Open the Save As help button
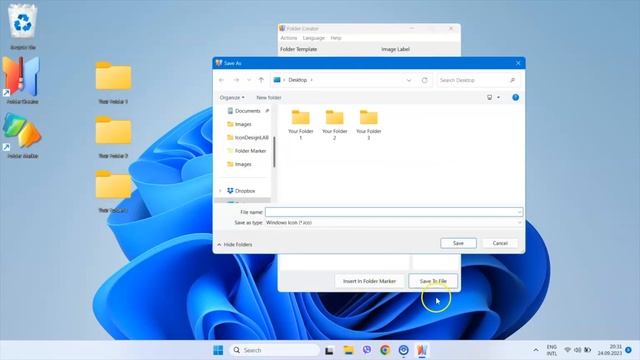Image resolution: width=640 pixels, height=360 pixels. pos(516,97)
